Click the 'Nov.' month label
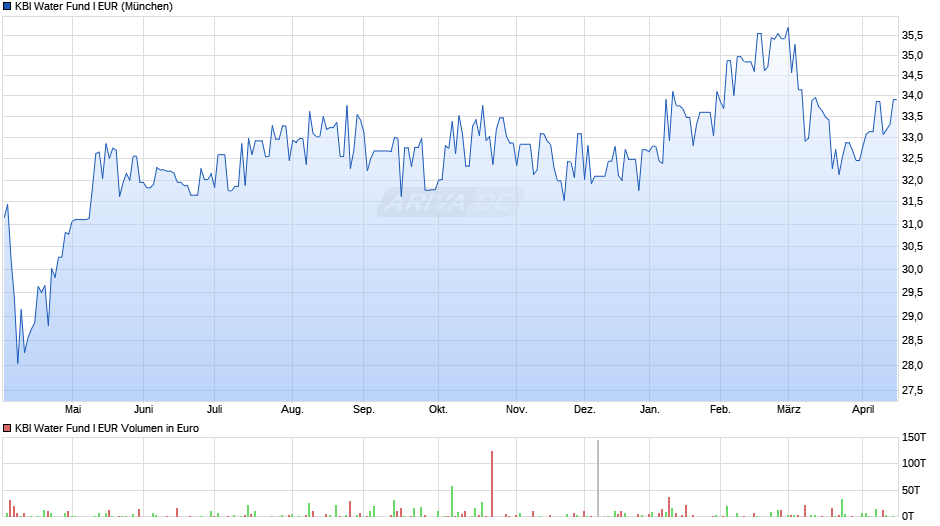Image resolution: width=940 pixels, height=526 pixels. [516, 409]
